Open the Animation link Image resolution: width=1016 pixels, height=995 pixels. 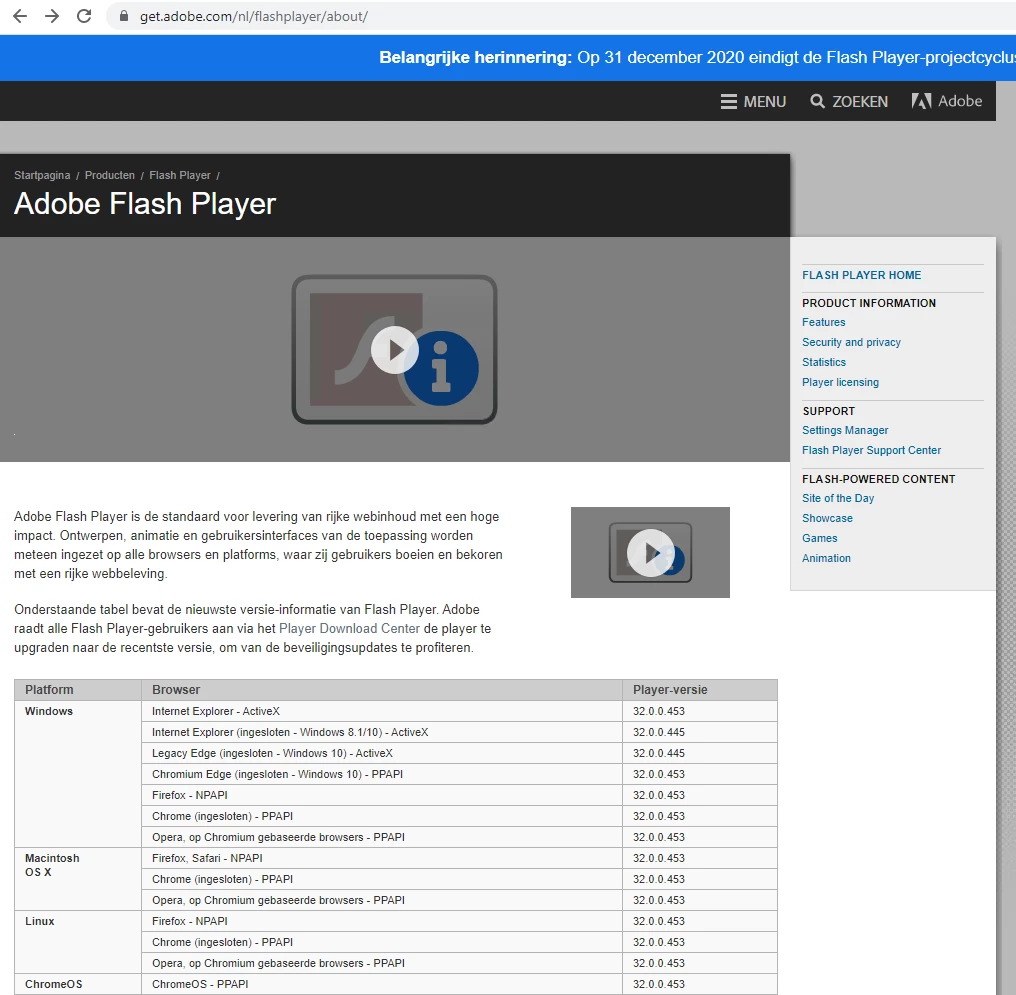coord(826,559)
